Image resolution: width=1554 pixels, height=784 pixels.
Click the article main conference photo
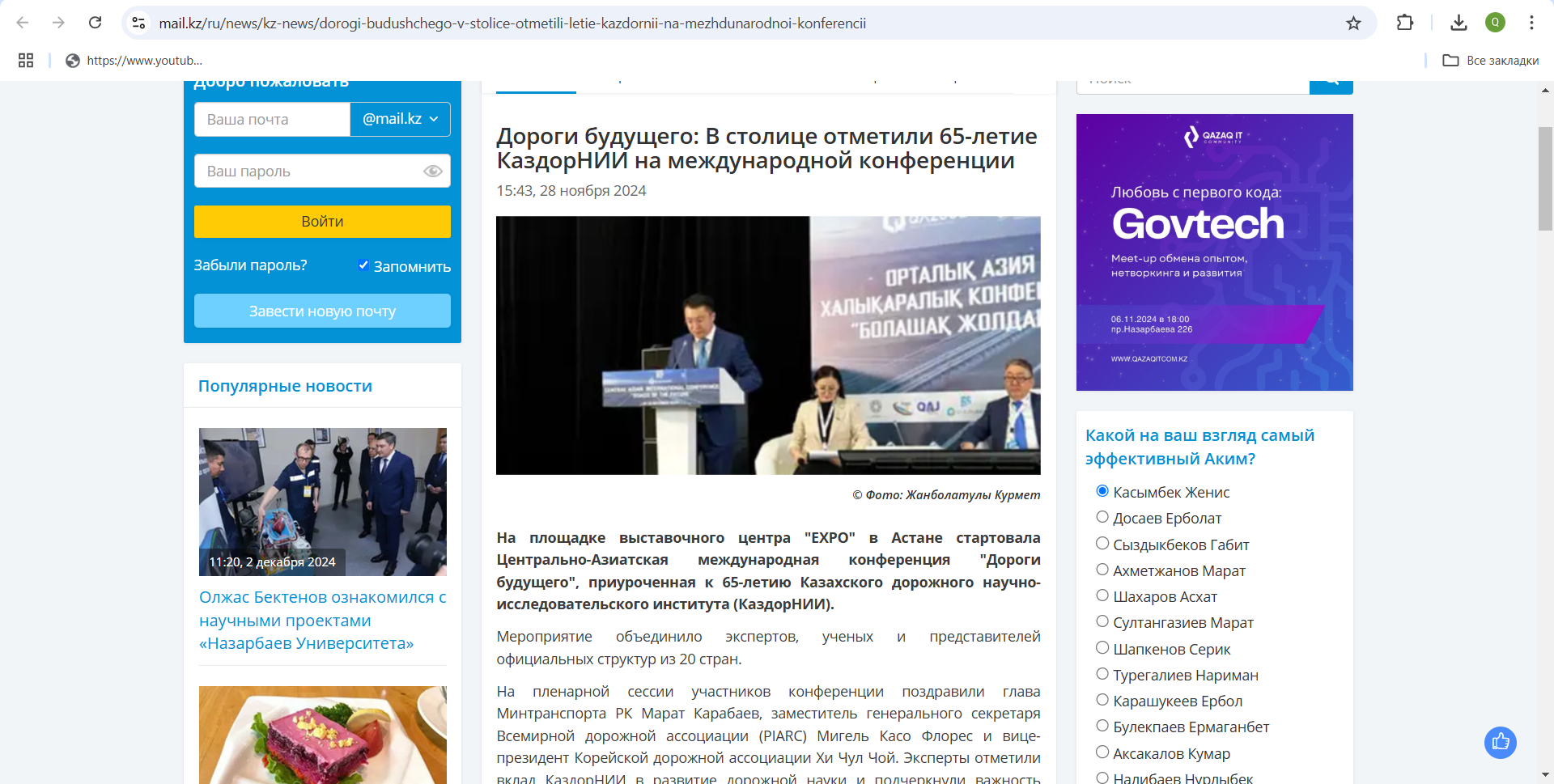click(x=768, y=345)
